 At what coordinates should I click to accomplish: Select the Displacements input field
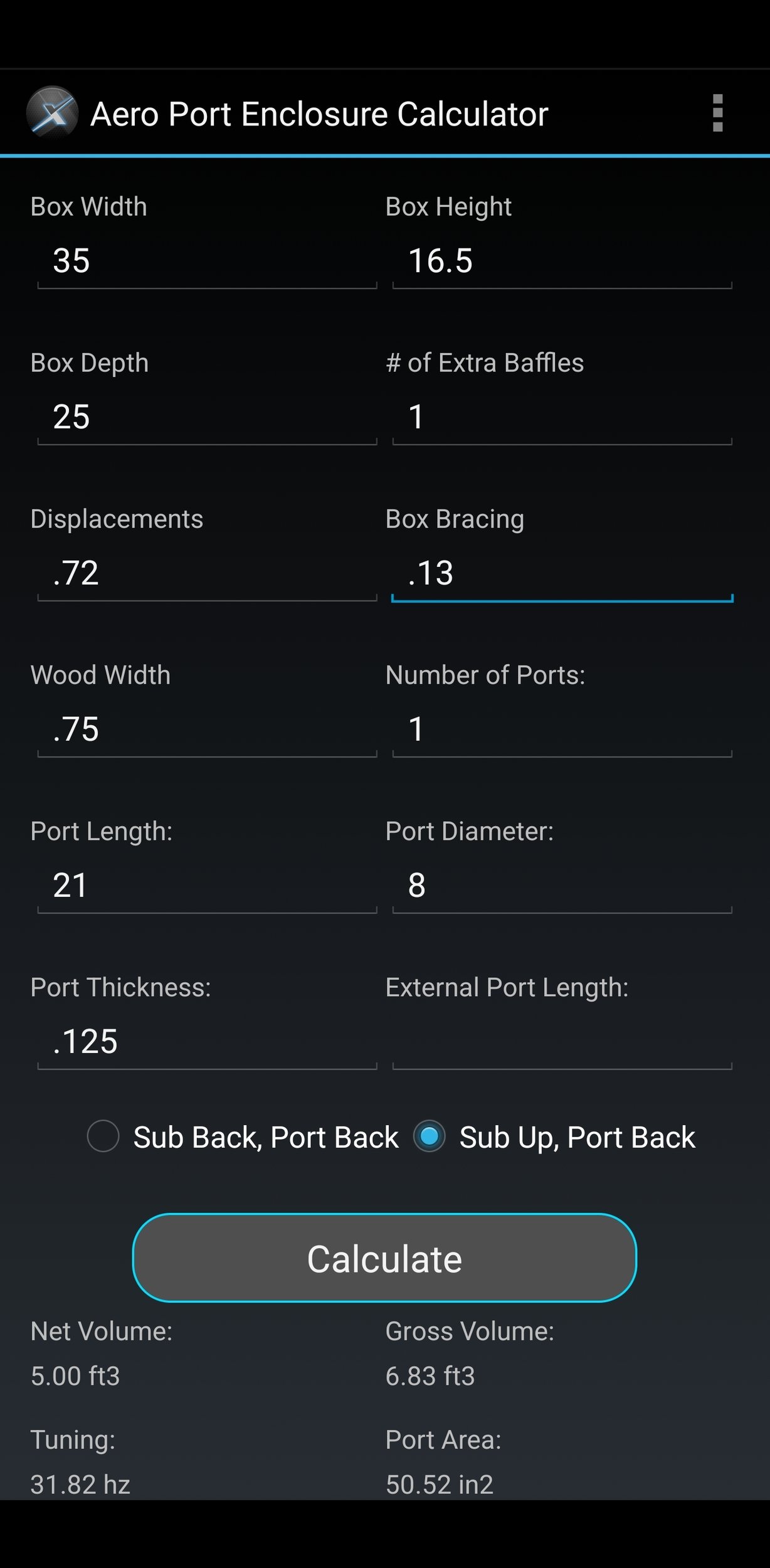207,573
